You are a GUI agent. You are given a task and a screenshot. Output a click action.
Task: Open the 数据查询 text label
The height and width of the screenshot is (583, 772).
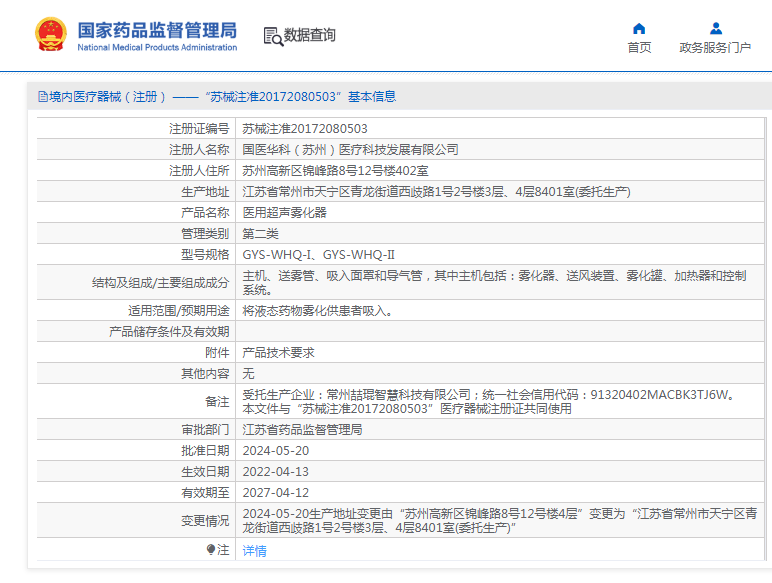pyautogui.click(x=310, y=35)
